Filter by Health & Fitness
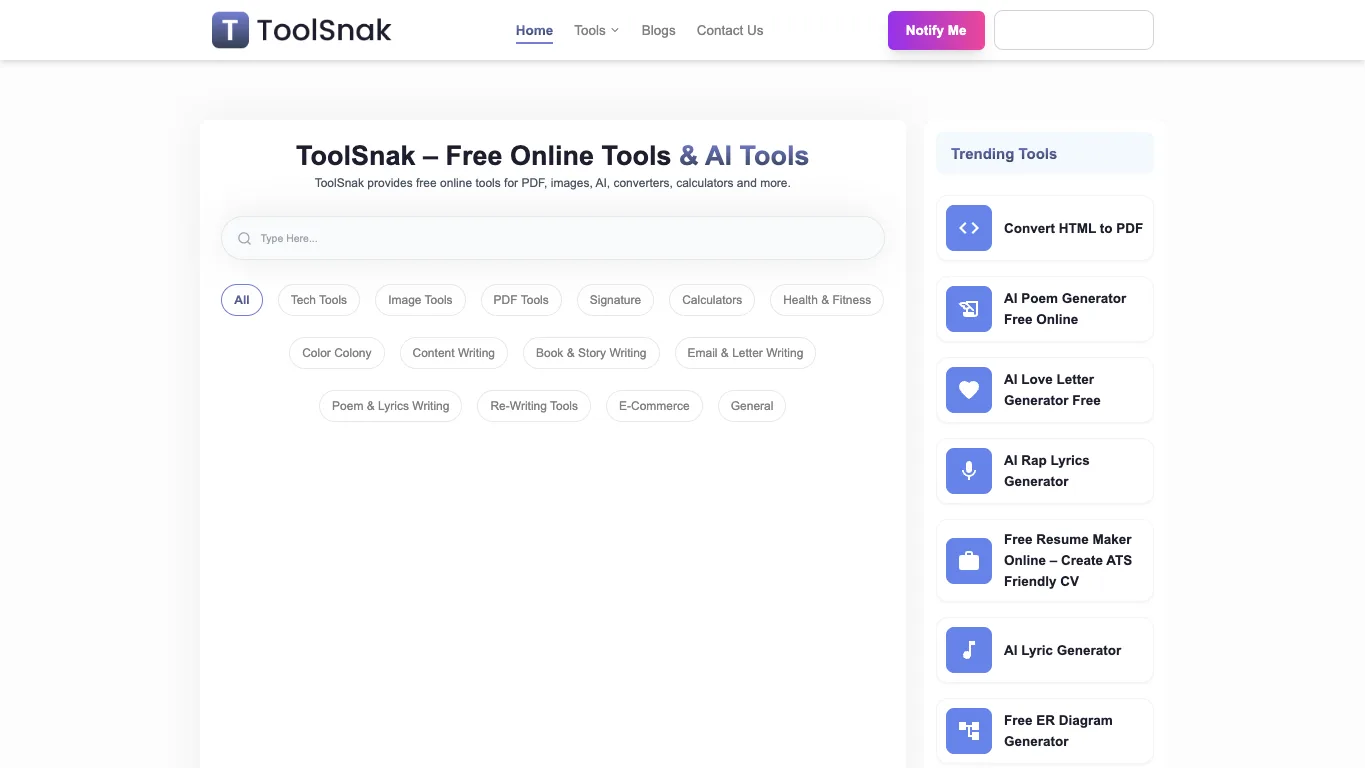Viewport: 1365px width, 768px height. tap(827, 300)
